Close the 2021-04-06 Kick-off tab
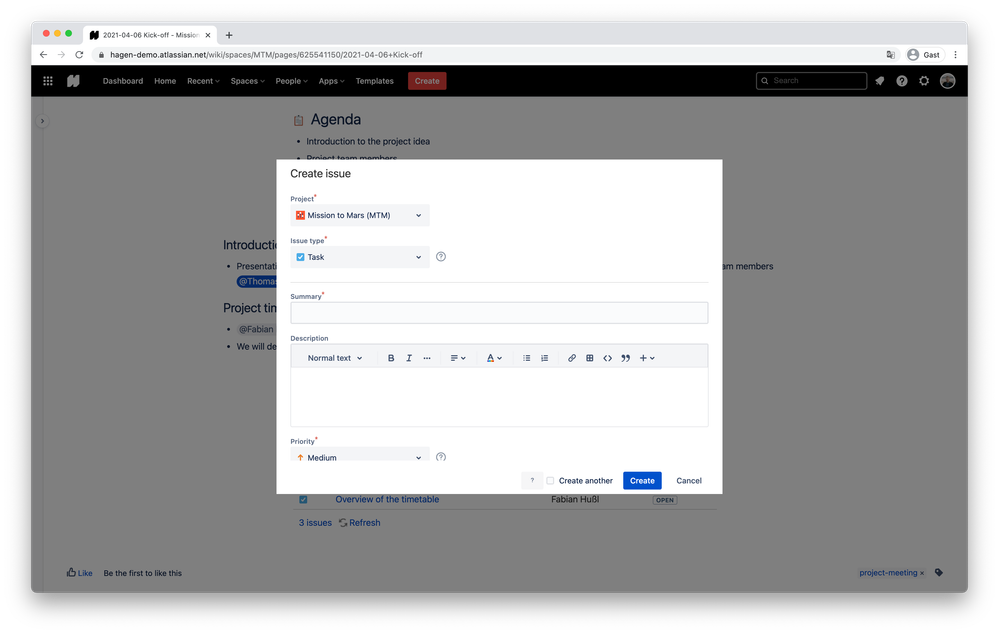The width and height of the screenshot is (999, 634). coord(208,35)
